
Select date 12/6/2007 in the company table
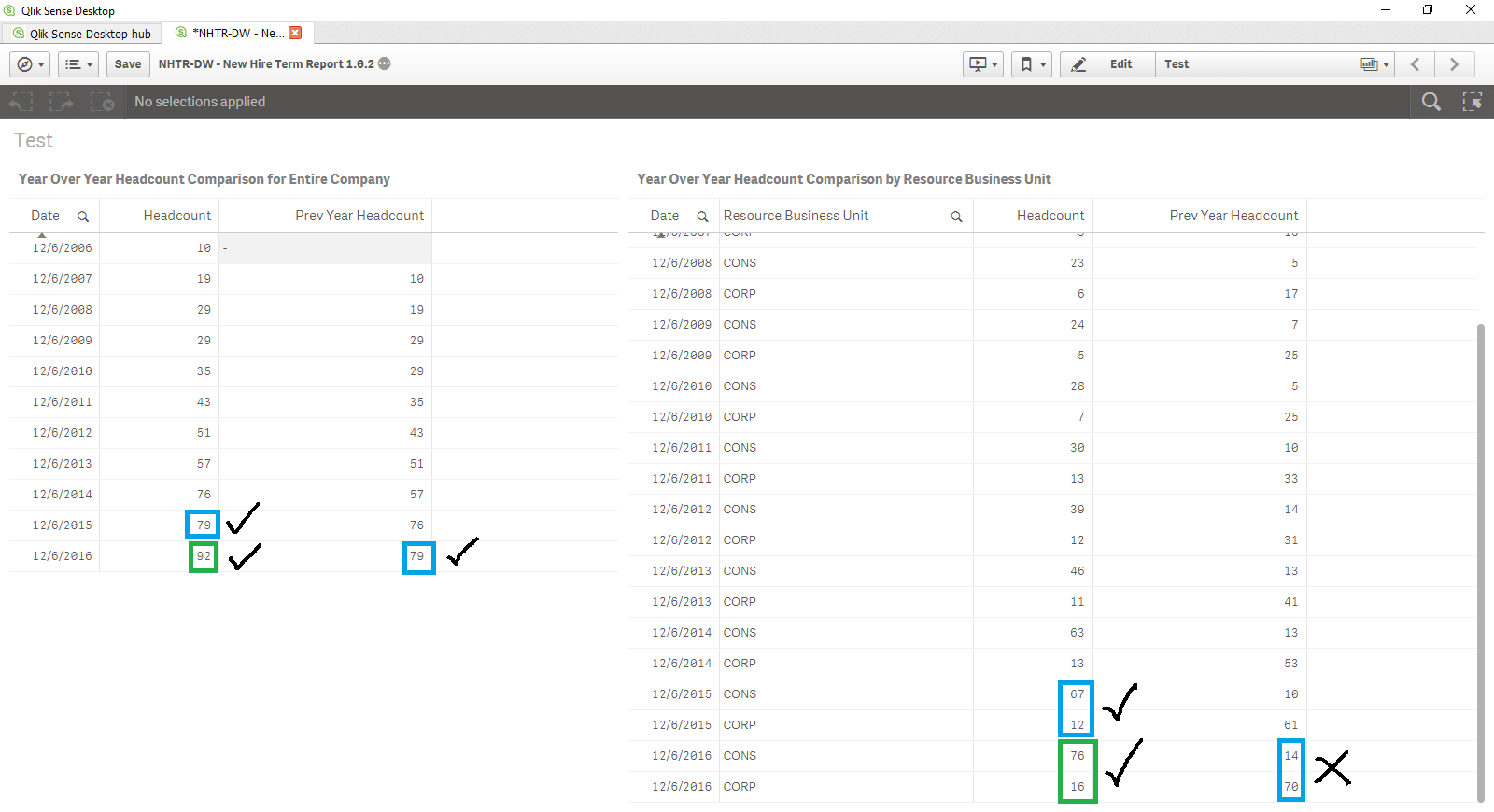click(x=63, y=279)
